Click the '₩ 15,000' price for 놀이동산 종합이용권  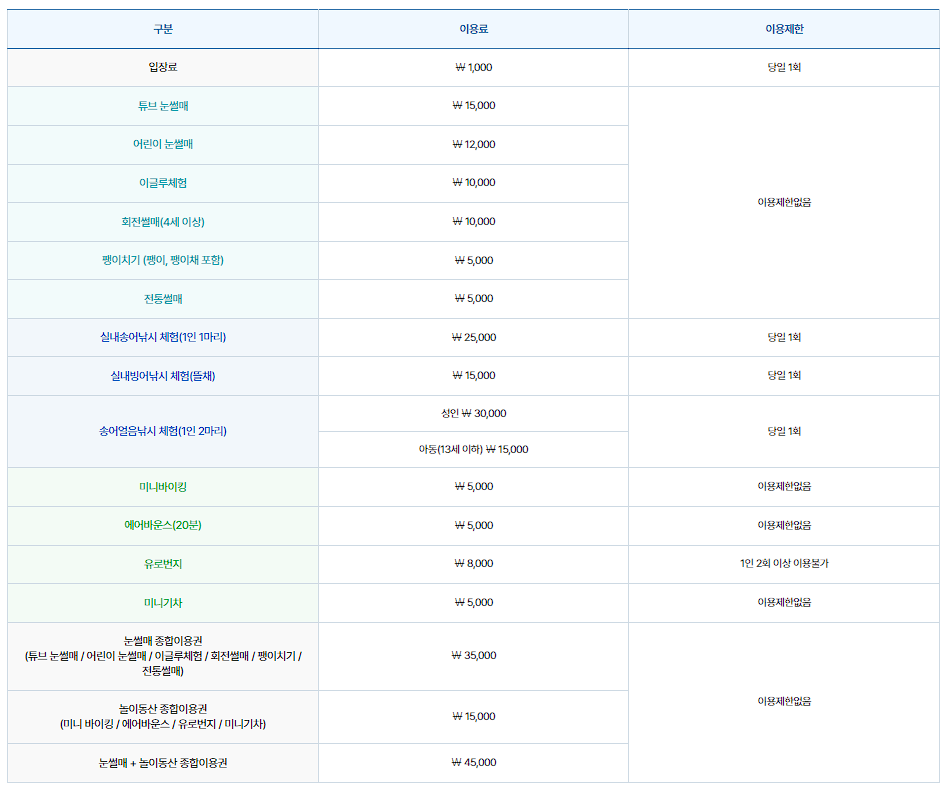474,717
